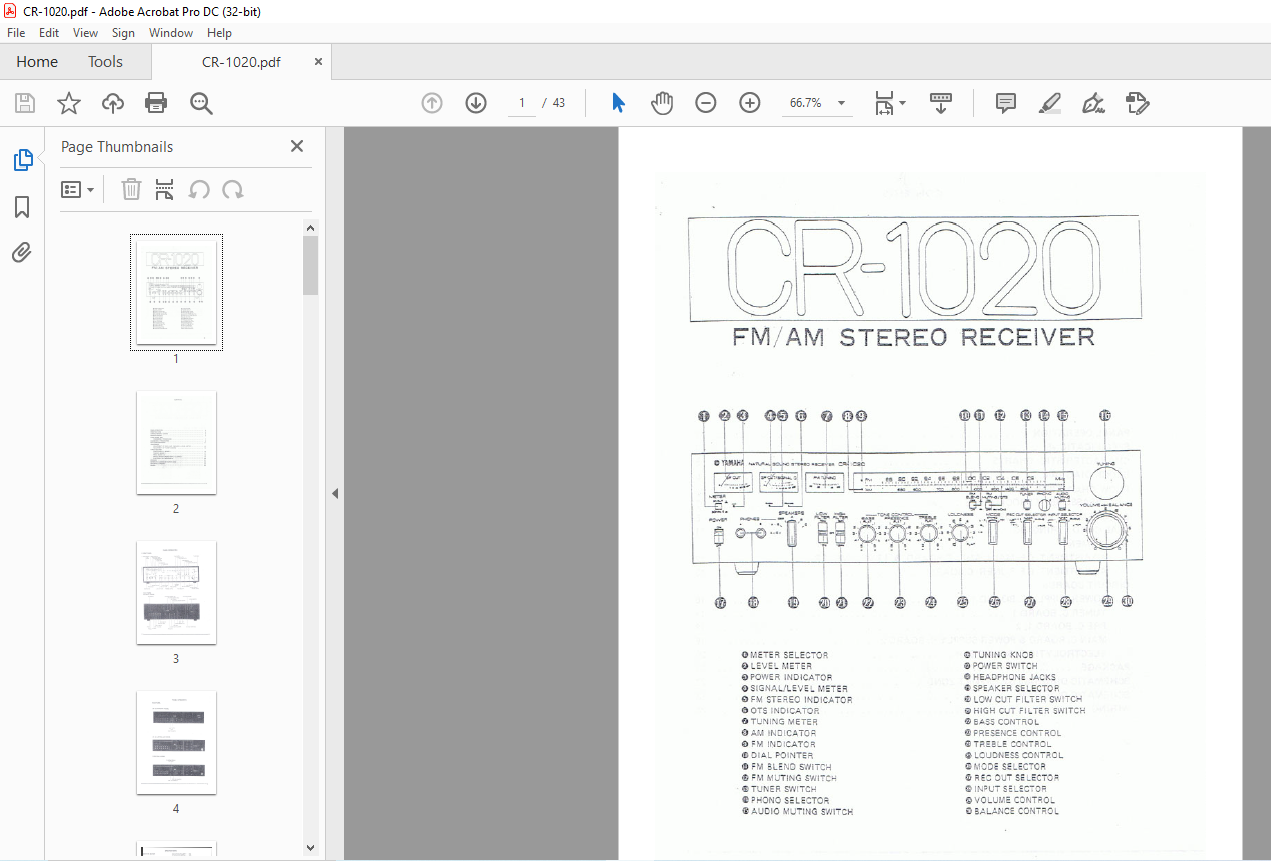Rotate pages counterclockwise

[x=199, y=189]
